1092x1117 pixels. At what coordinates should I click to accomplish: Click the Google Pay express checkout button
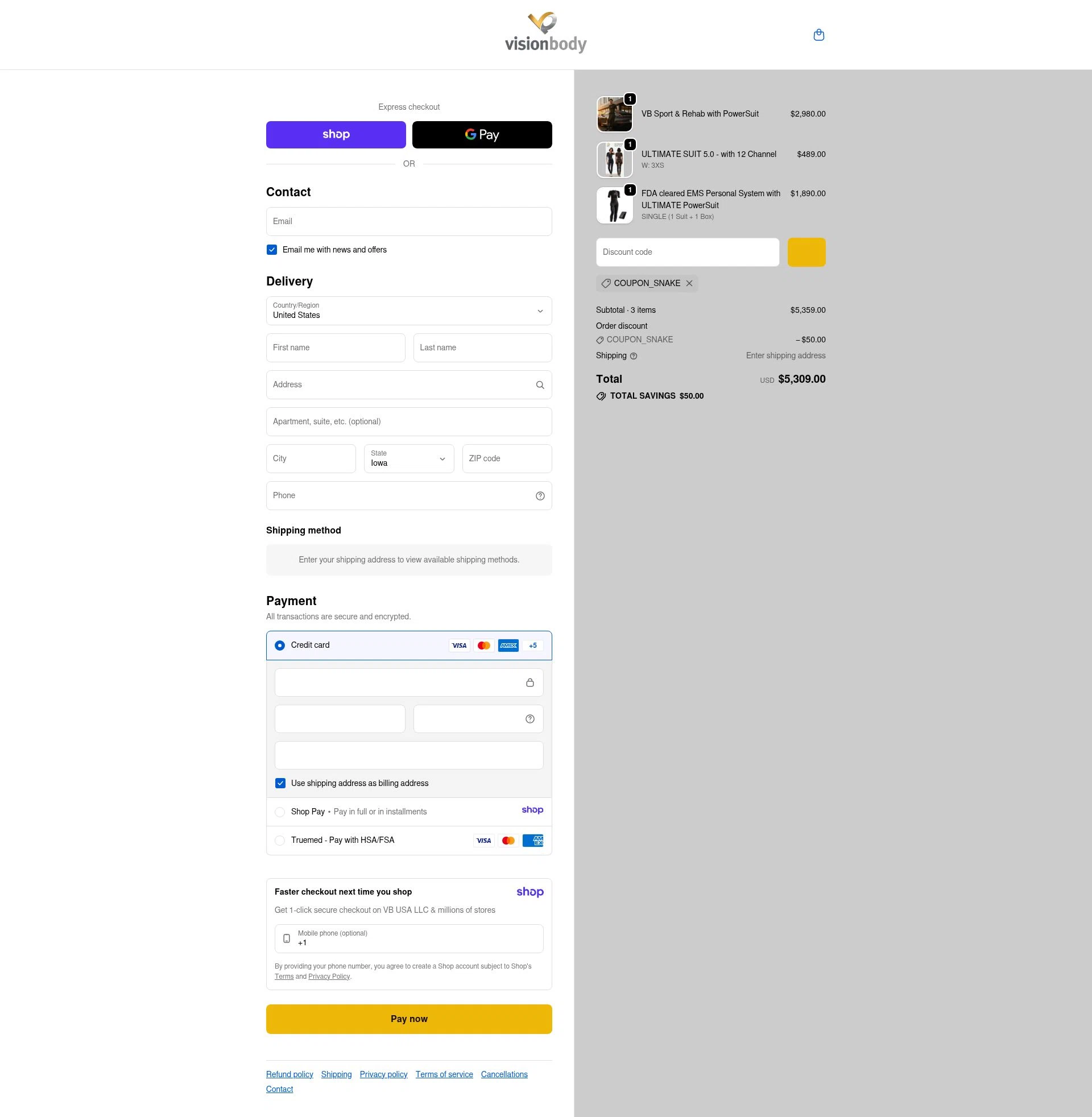click(482, 134)
